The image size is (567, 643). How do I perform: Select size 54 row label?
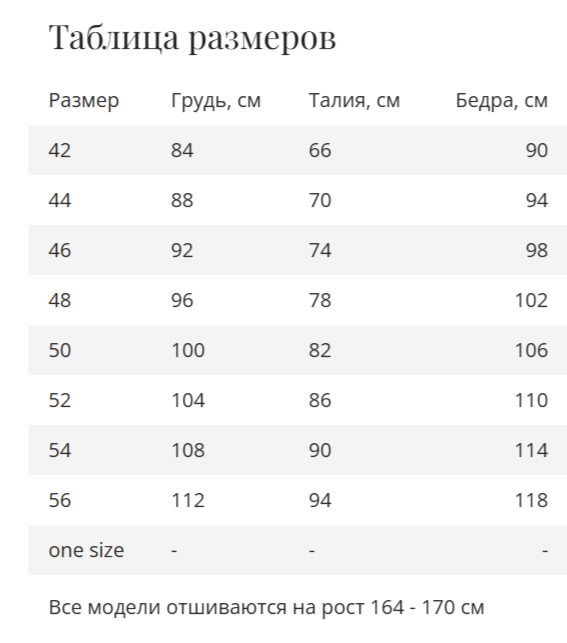click(60, 450)
